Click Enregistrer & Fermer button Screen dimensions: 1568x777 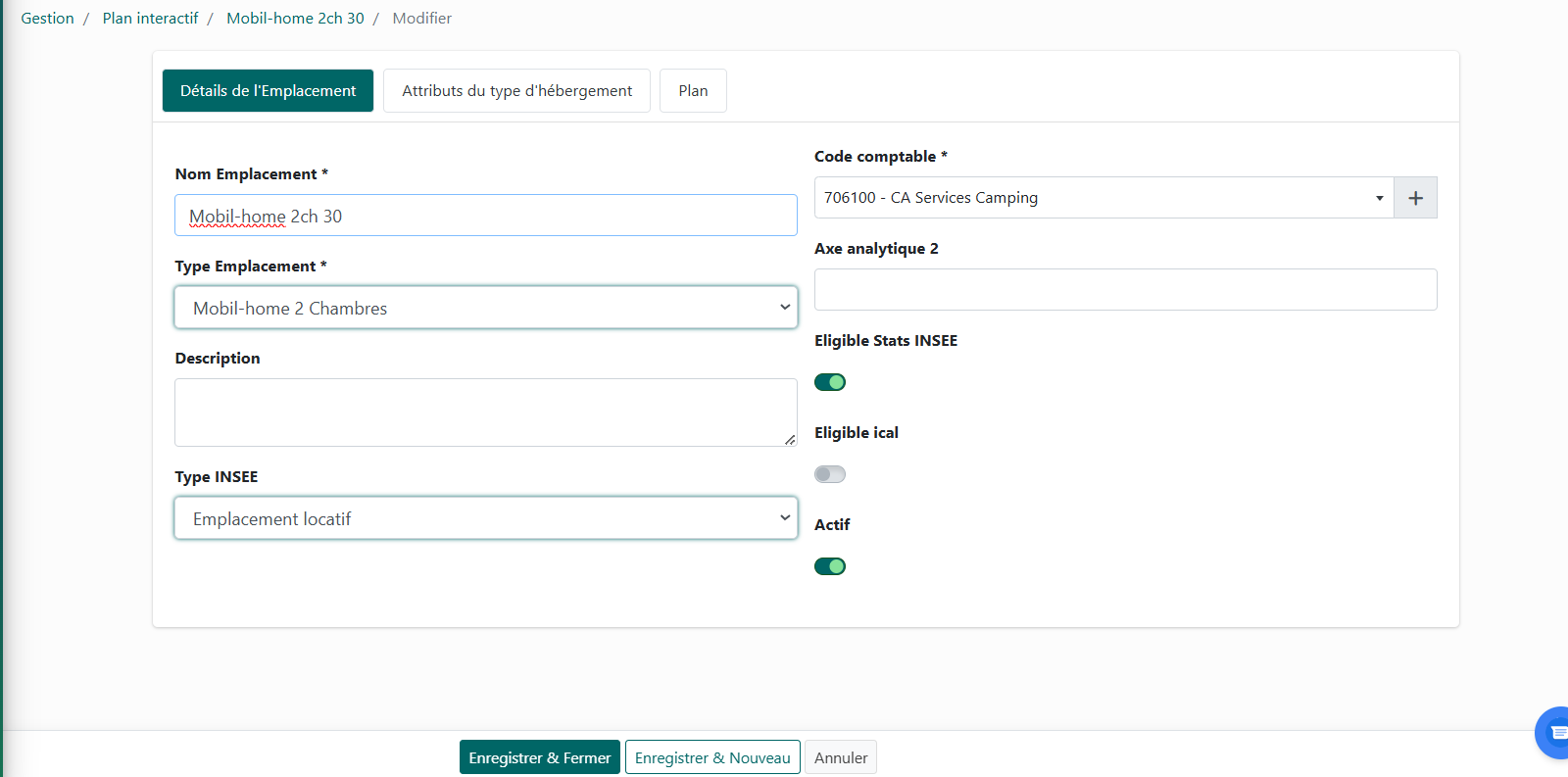click(539, 757)
